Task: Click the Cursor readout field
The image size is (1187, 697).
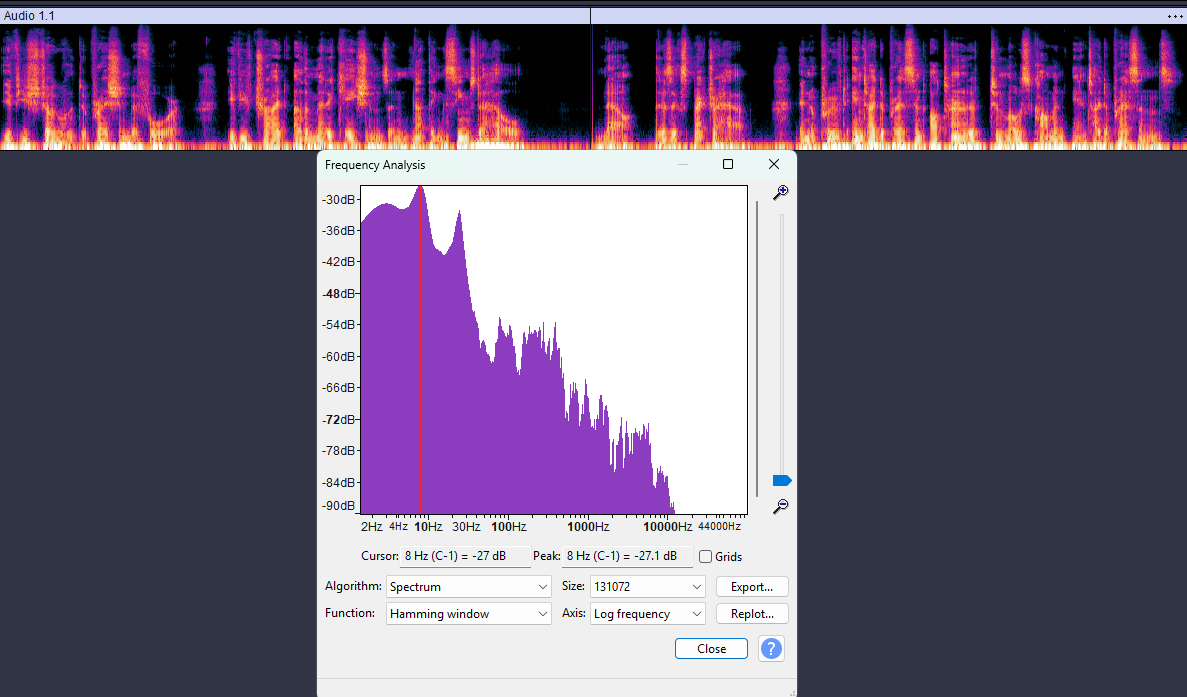Action: tap(465, 556)
